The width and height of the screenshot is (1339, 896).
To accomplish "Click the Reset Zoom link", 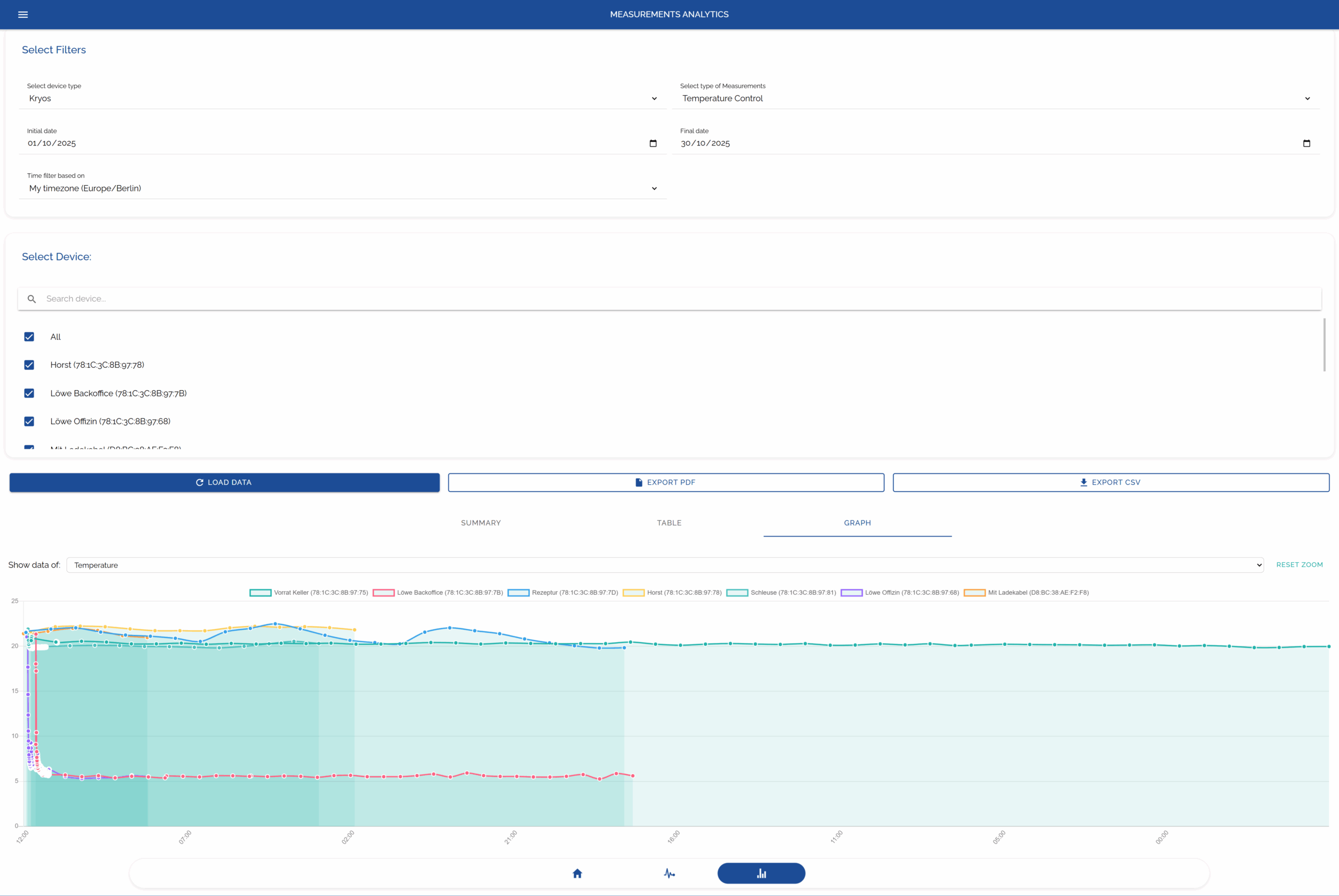I will pyautogui.click(x=1299, y=564).
